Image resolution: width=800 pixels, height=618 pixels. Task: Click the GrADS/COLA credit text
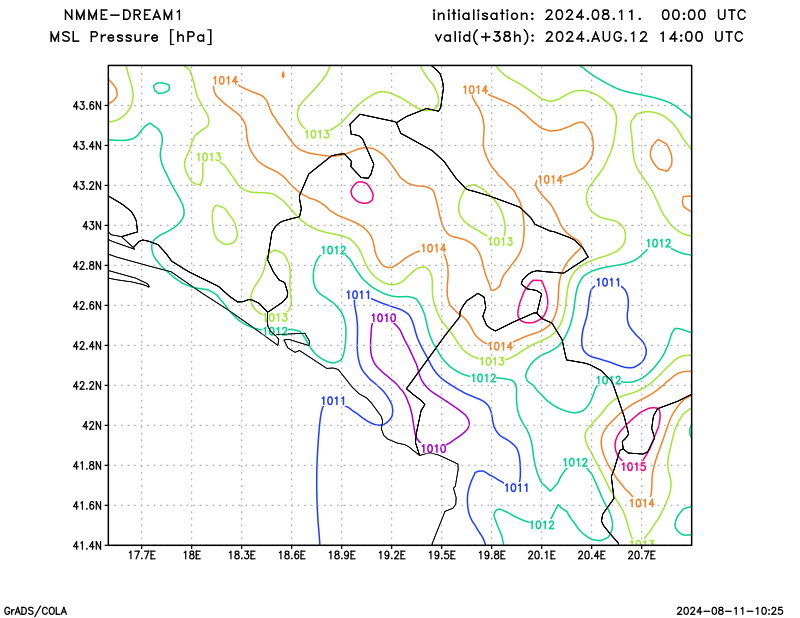[35, 611]
